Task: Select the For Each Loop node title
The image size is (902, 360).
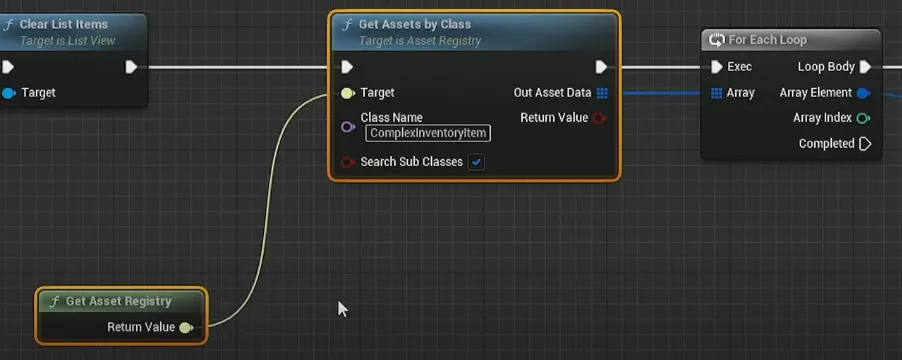Action: tap(767, 40)
